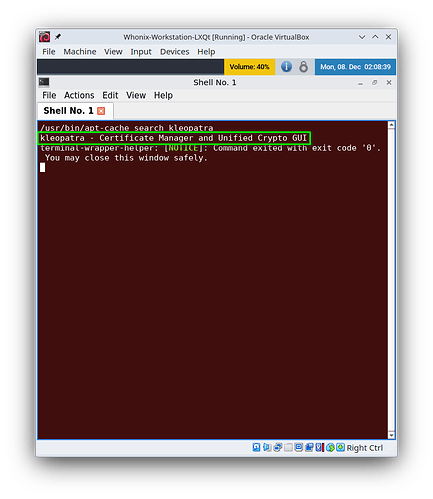Click the green arrow mouse integration icon
Viewport: 433px width, 499px height.
click(330, 447)
